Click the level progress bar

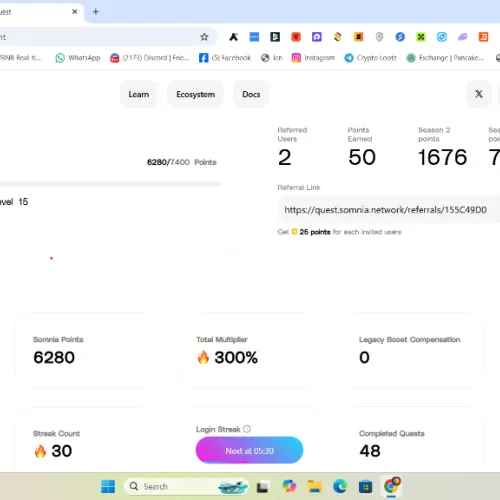click(x=110, y=184)
